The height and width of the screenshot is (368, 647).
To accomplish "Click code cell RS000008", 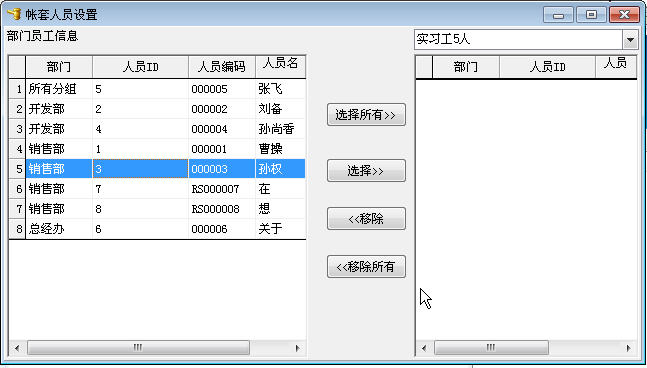I will point(222,209).
